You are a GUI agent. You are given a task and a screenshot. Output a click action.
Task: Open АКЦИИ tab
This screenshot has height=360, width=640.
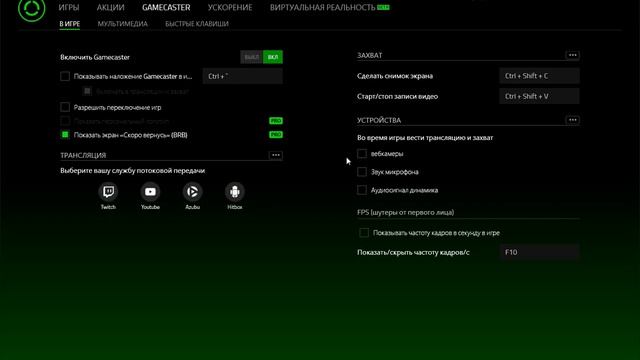pos(111,7)
